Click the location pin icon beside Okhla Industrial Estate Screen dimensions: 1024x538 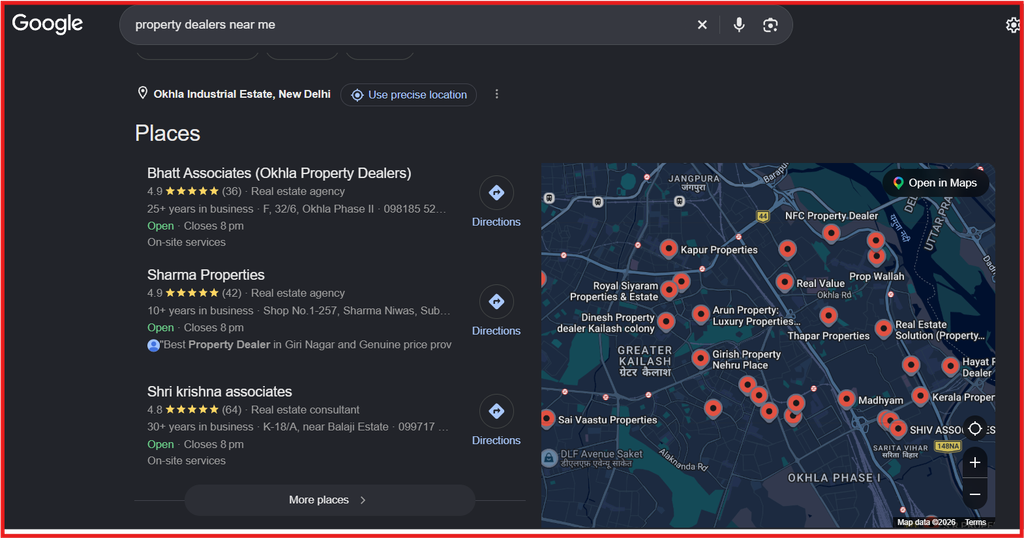[x=142, y=93]
